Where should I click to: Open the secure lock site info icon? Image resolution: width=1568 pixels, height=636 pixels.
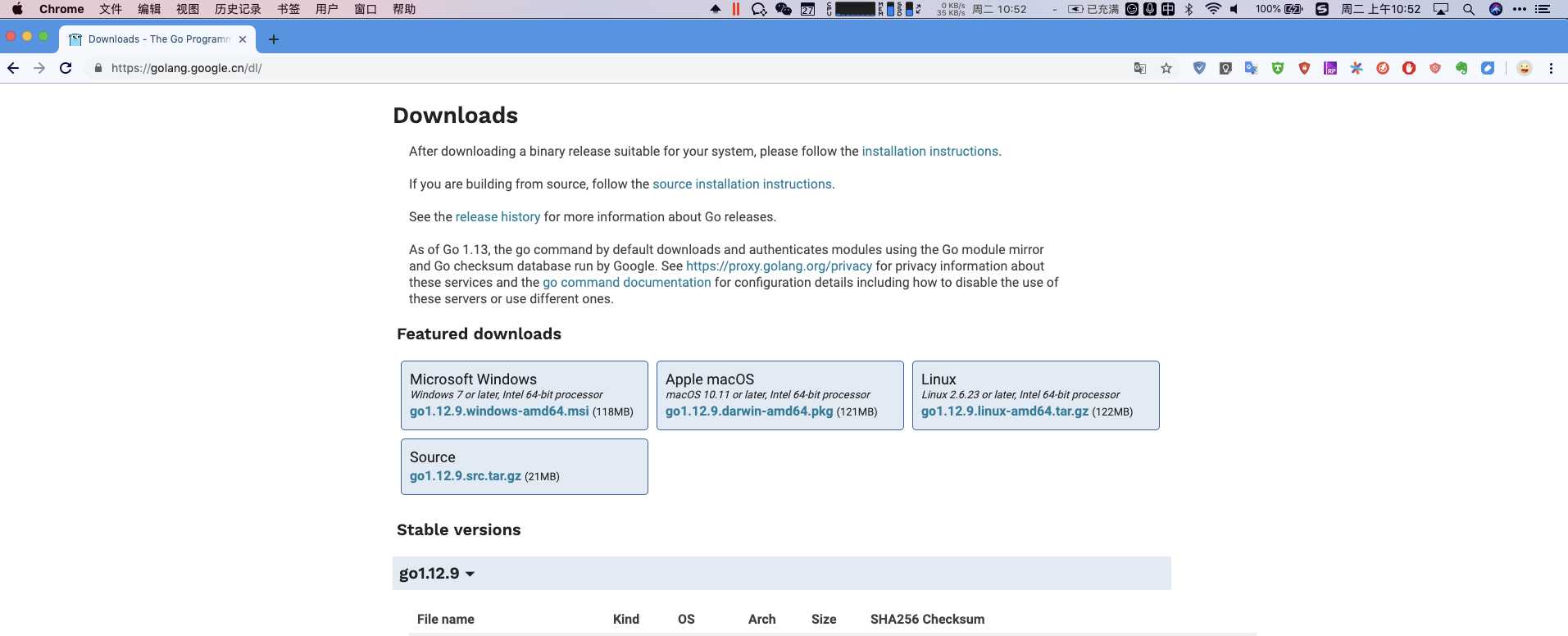pos(98,68)
